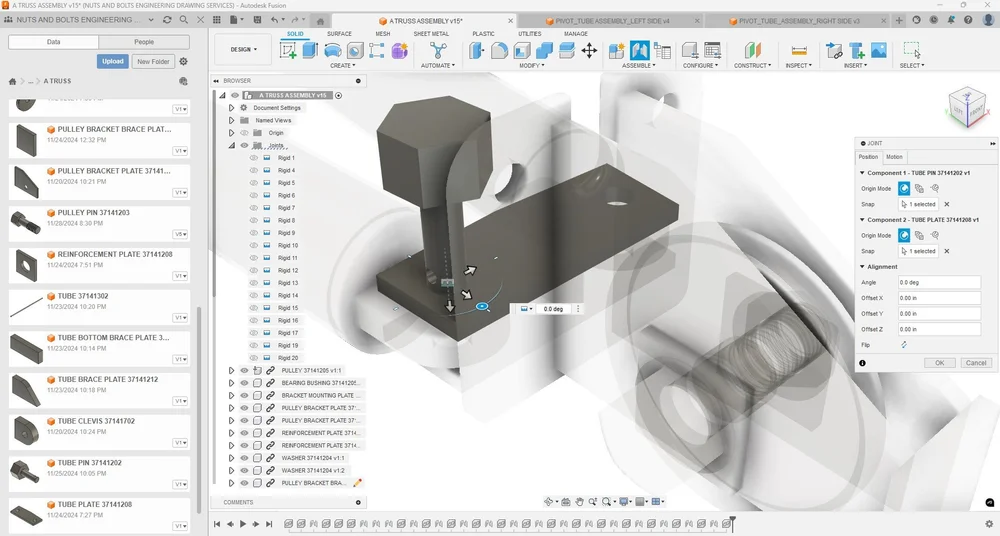Click the Hole tool icon
Image resolution: width=1000 pixels, height=536 pixels.
point(355,50)
